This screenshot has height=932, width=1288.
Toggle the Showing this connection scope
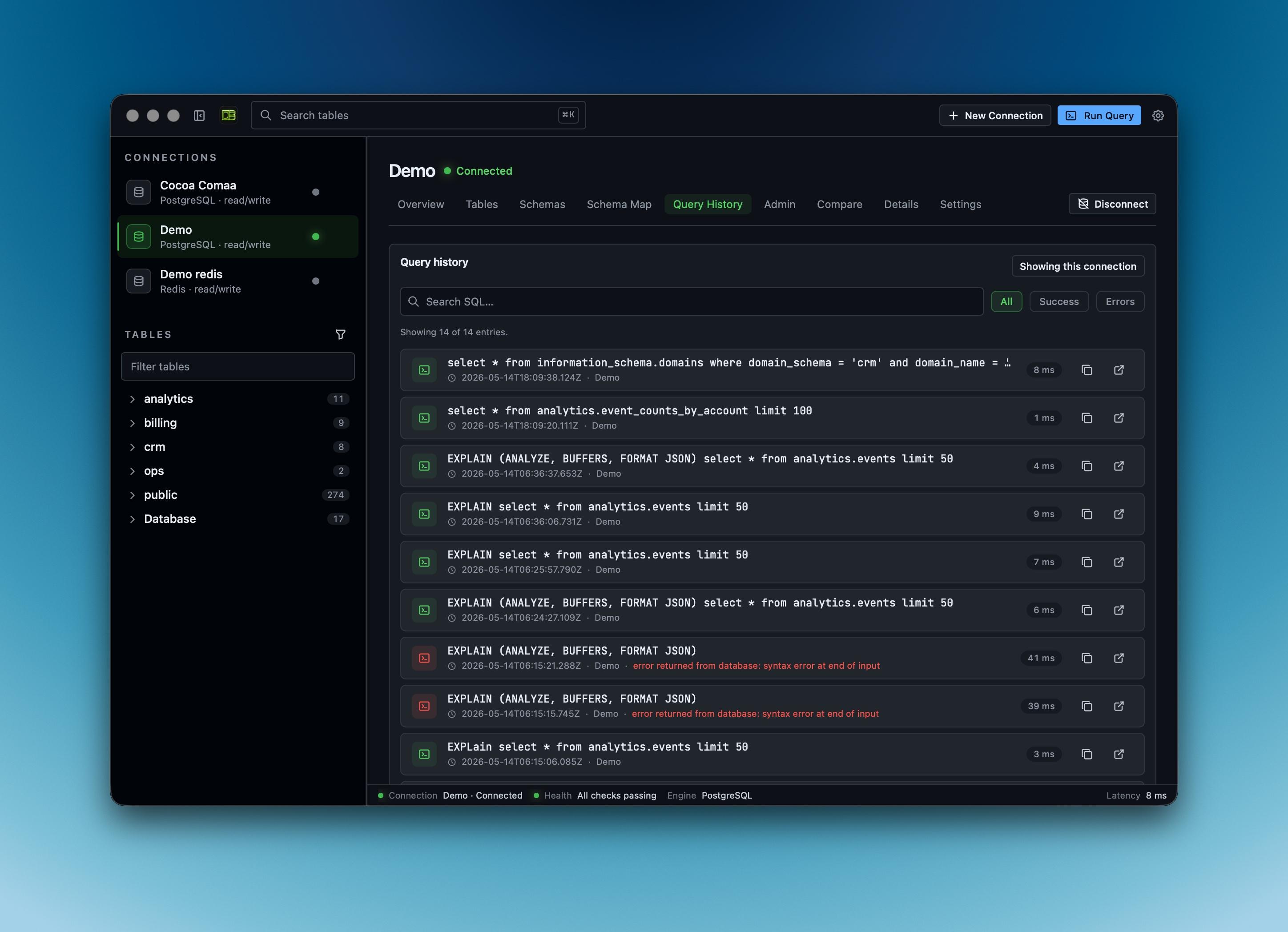[x=1077, y=266]
